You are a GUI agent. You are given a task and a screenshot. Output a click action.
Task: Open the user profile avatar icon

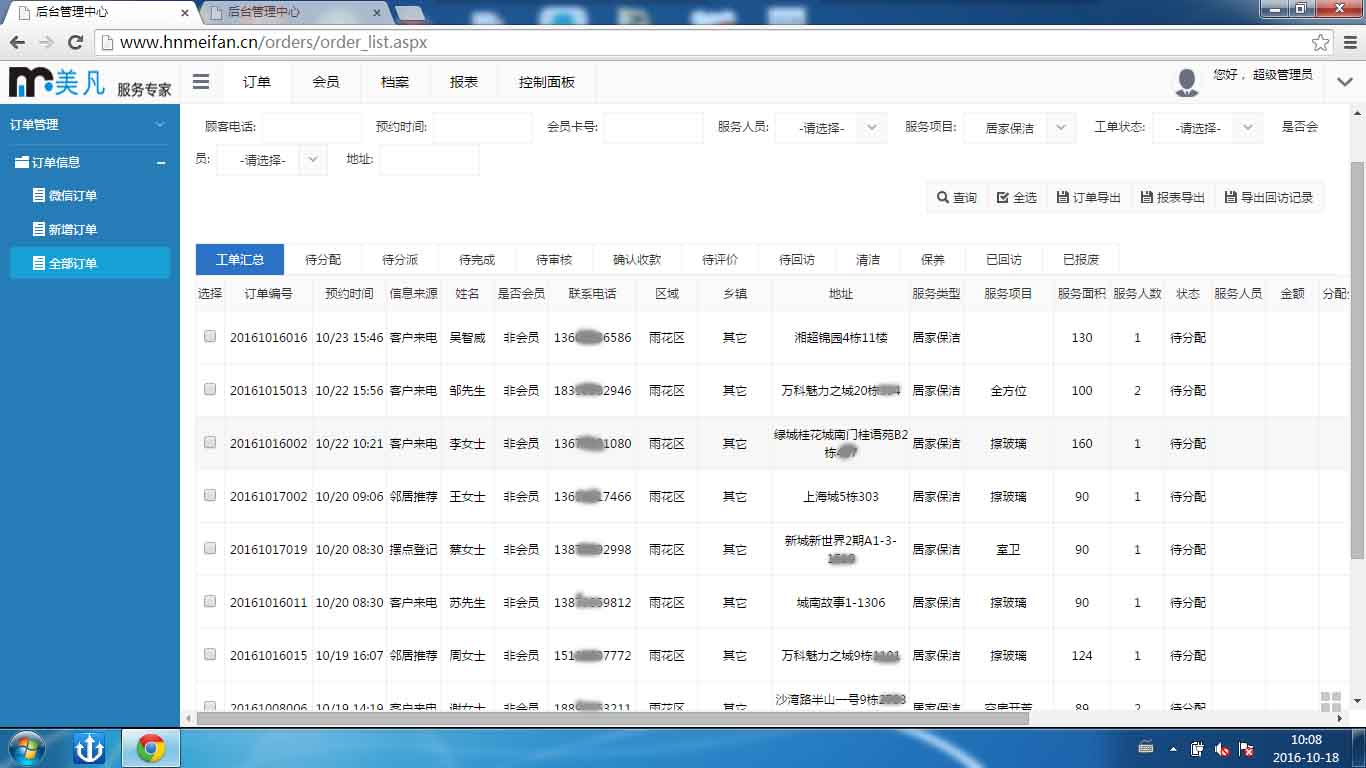tap(1186, 81)
